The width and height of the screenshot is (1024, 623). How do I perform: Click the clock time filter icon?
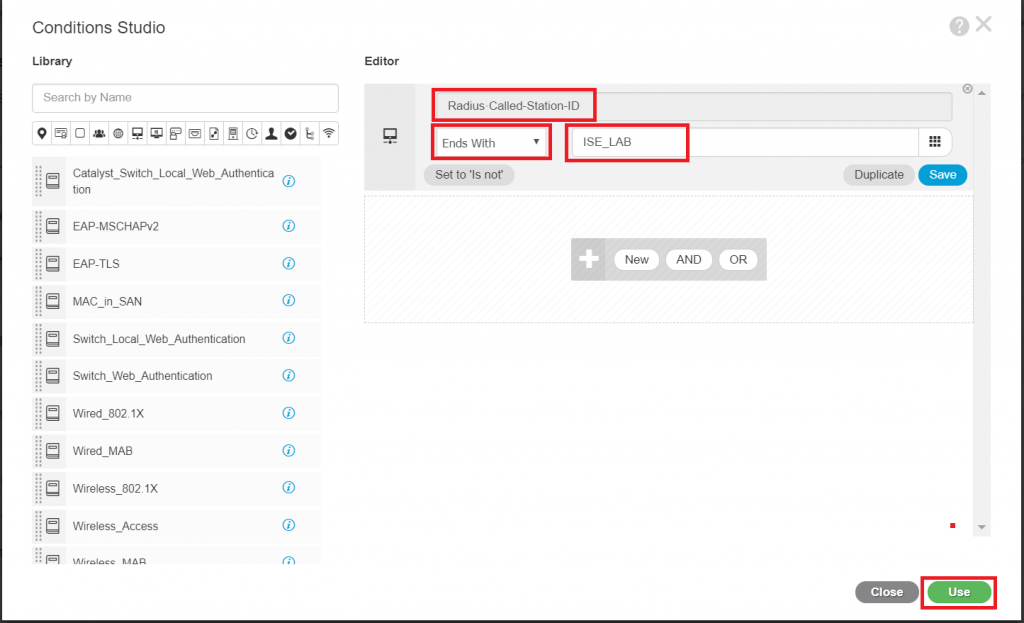(x=252, y=133)
